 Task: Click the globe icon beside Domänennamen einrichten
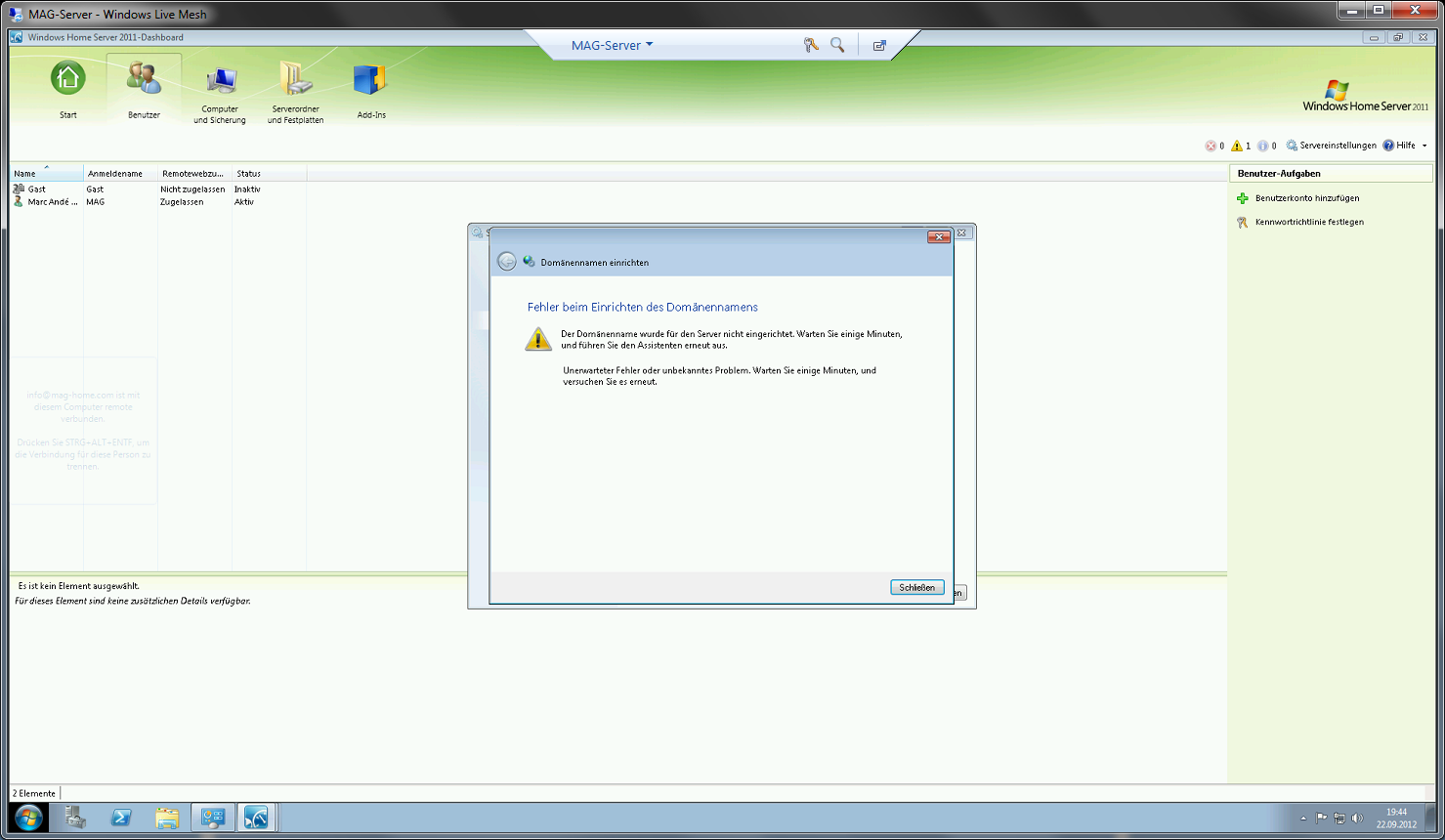[529, 261]
